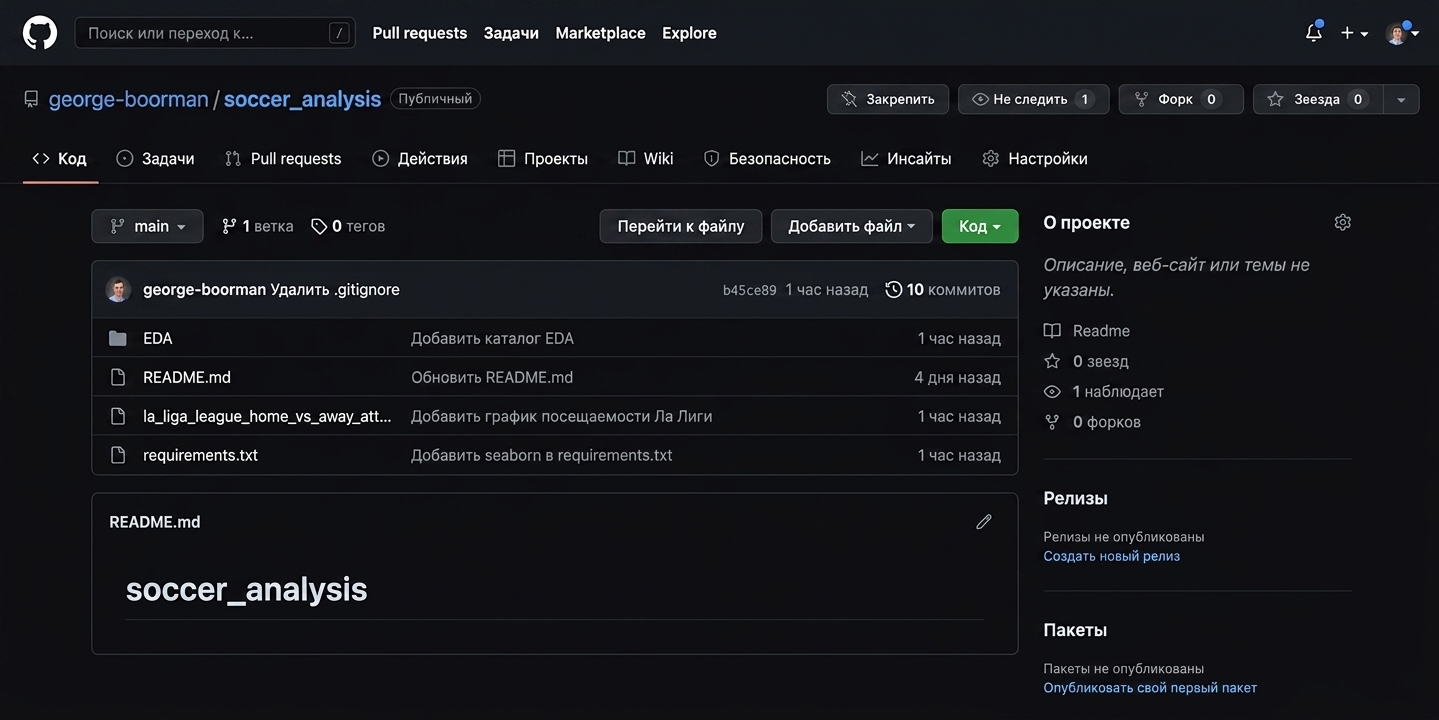The image size is (1439, 720).
Task: Expand the star lists dropdown arrow
Action: click(1401, 99)
